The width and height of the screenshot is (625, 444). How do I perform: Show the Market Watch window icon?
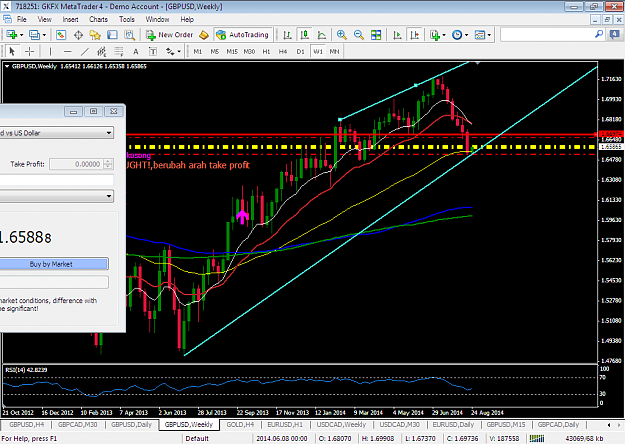click(x=61, y=35)
